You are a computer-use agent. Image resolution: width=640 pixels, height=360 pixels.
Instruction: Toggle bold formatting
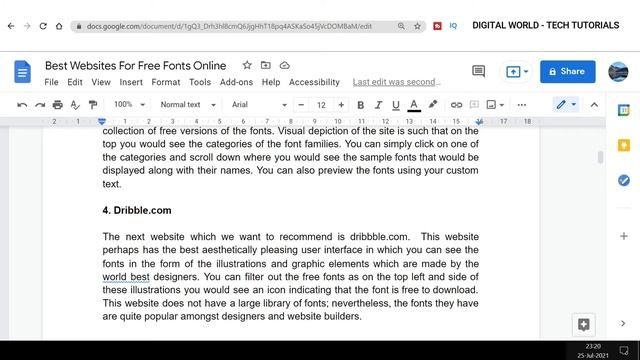[x=360, y=105]
